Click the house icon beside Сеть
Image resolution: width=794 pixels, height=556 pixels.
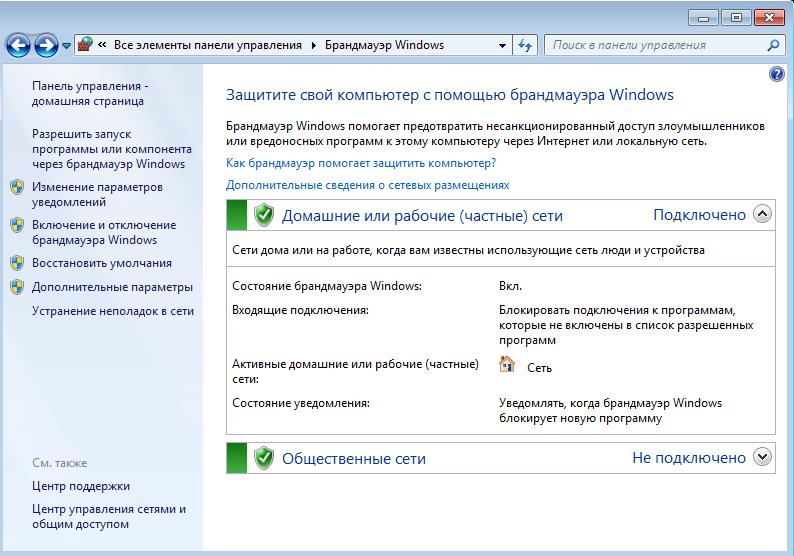(x=507, y=365)
